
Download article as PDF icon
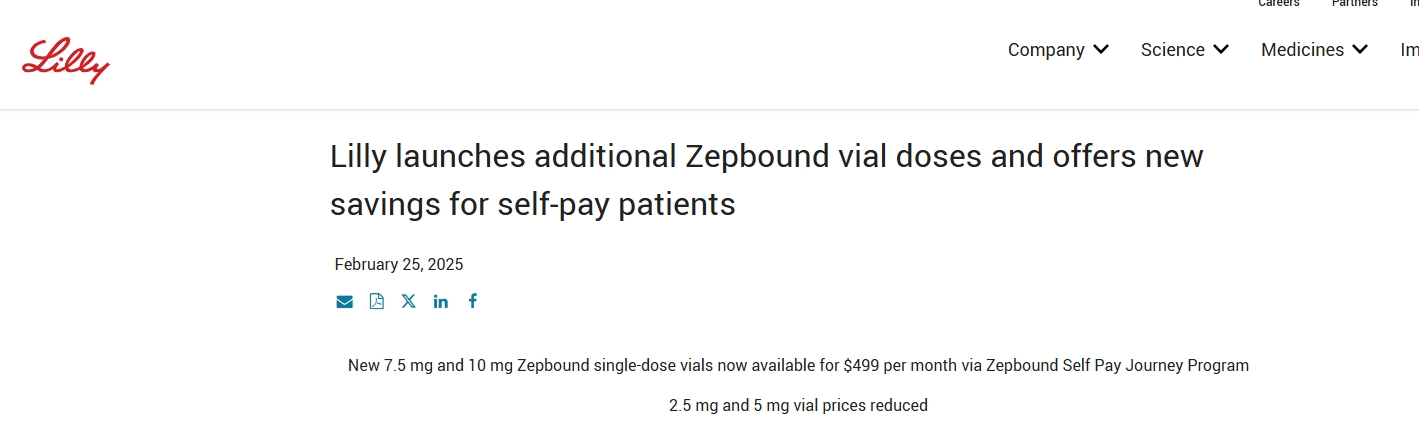tap(377, 301)
